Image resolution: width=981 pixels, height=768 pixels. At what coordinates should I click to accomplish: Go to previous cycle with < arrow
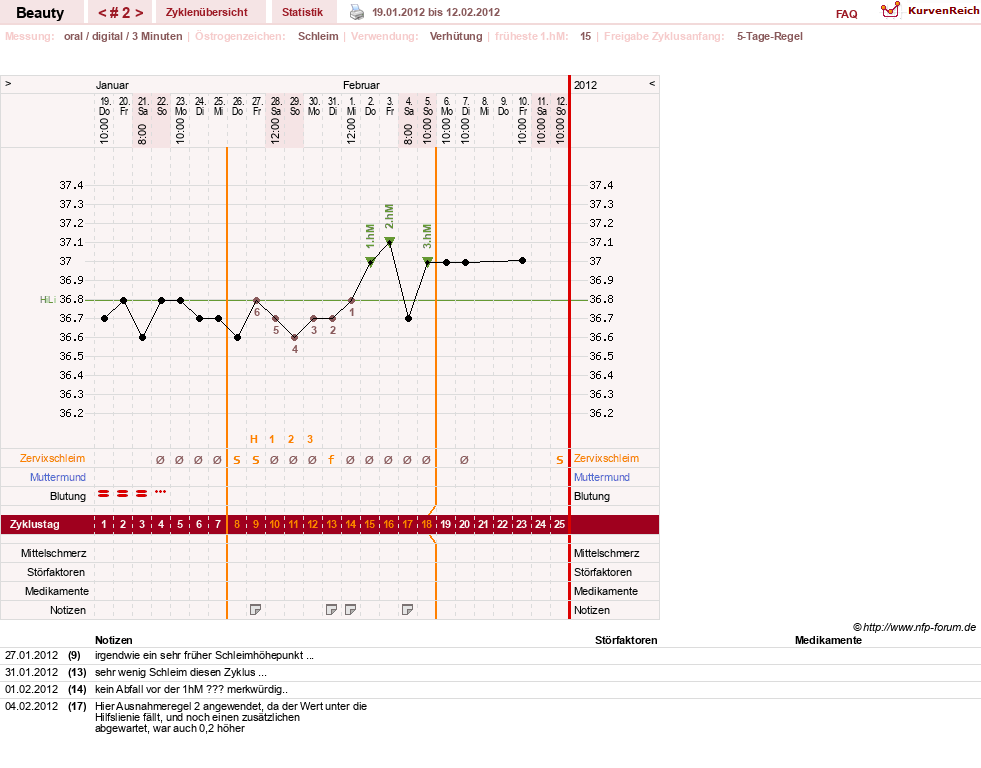coord(102,13)
